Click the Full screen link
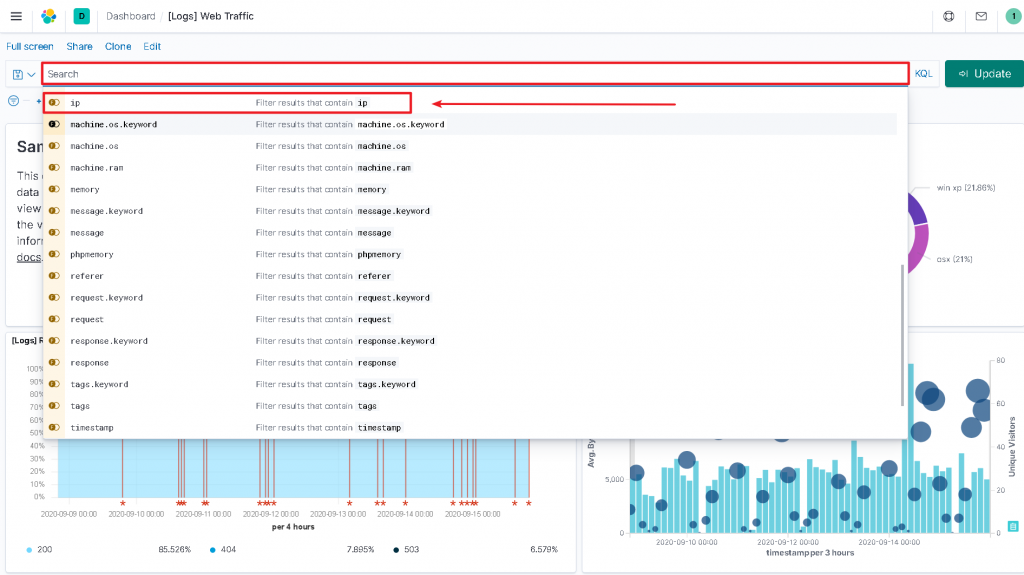Screen dimensions: 1024x575 [30, 46]
